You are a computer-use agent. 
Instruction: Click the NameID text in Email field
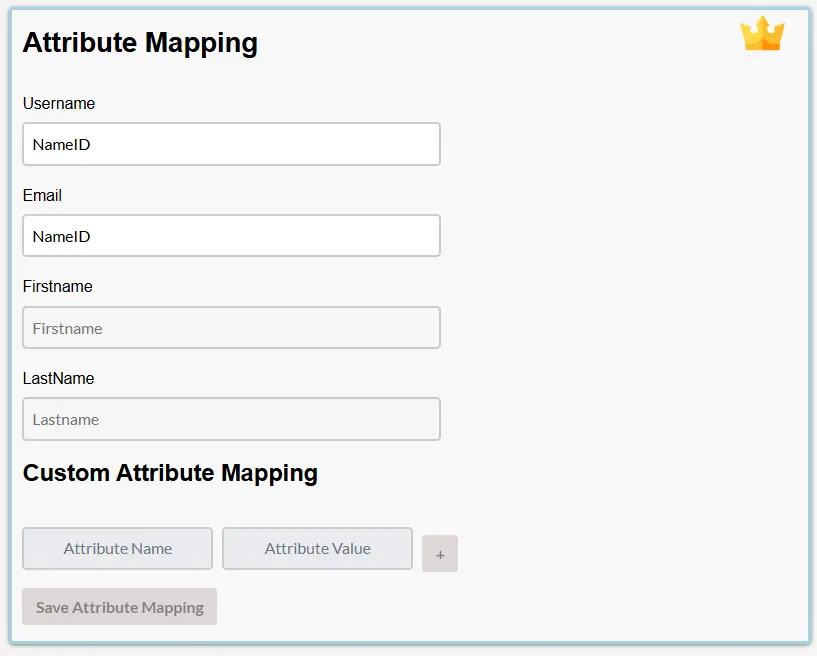[61, 237]
